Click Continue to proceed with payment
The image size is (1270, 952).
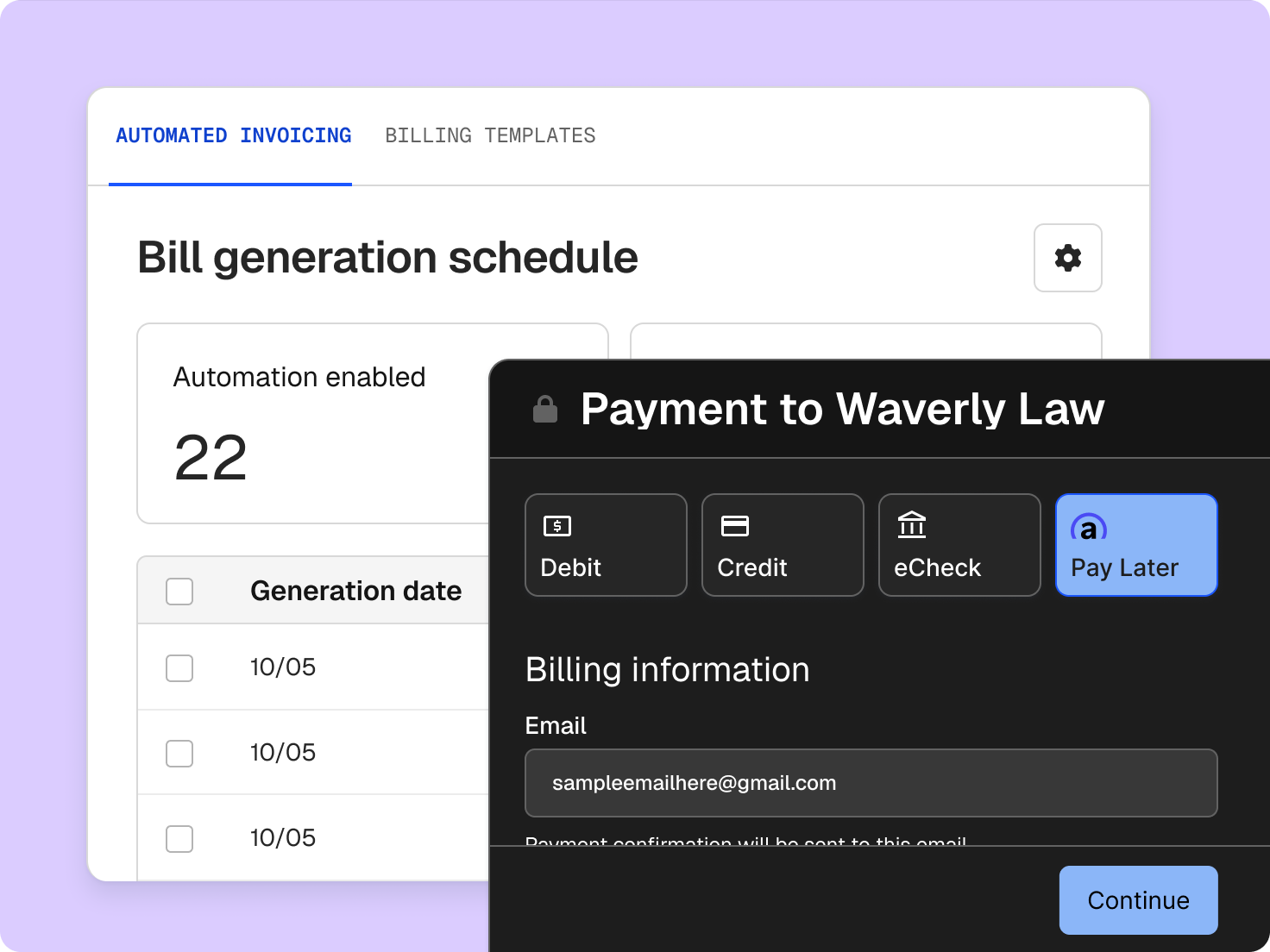pyautogui.click(x=1139, y=900)
